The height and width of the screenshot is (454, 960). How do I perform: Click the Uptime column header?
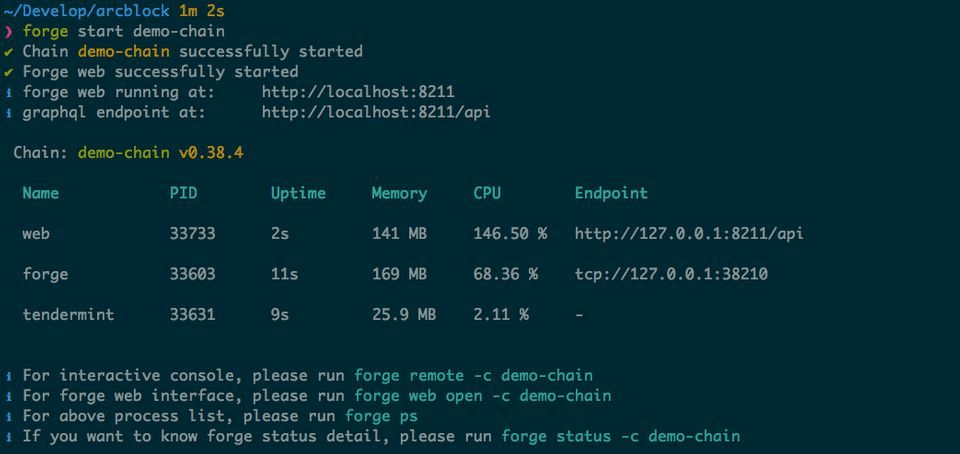298,193
